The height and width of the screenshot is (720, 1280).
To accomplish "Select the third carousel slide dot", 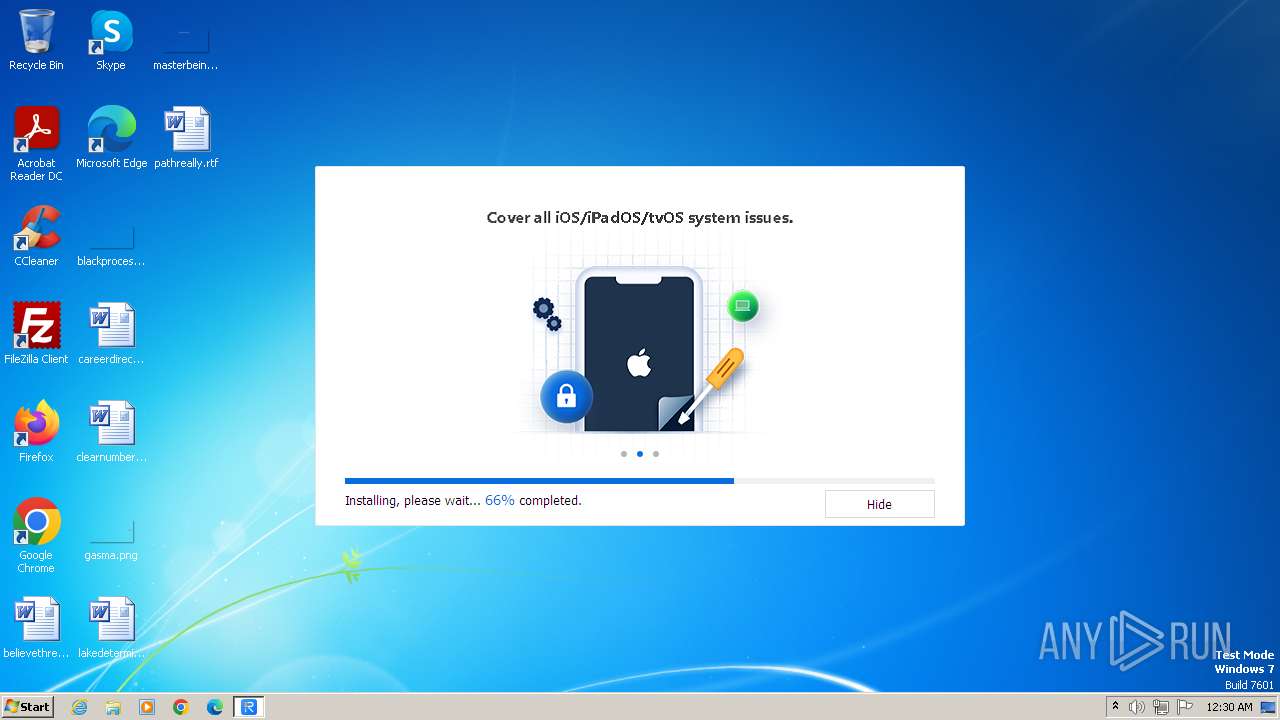I will pyautogui.click(x=656, y=454).
